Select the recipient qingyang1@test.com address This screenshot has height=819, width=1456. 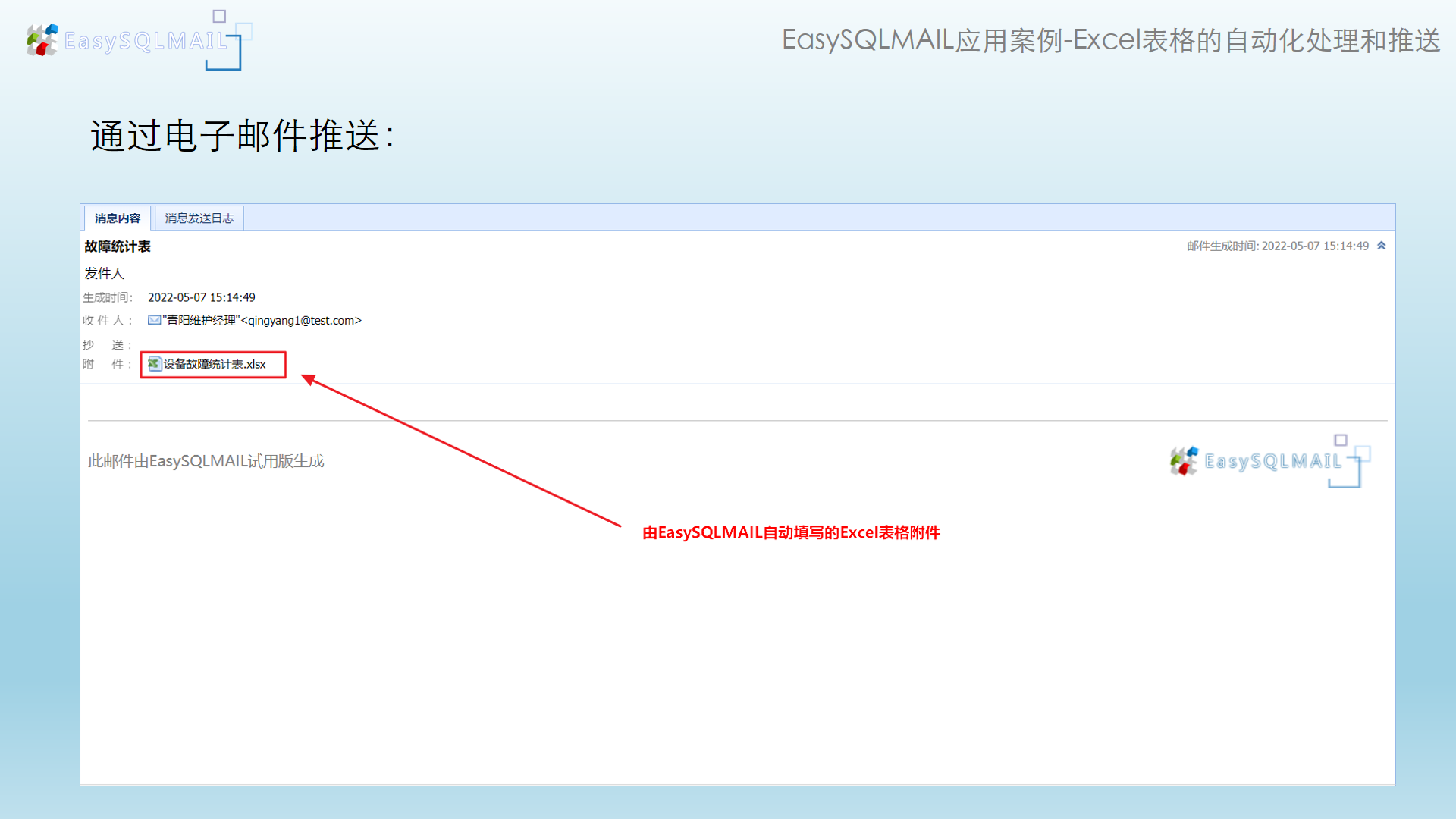[301, 321]
